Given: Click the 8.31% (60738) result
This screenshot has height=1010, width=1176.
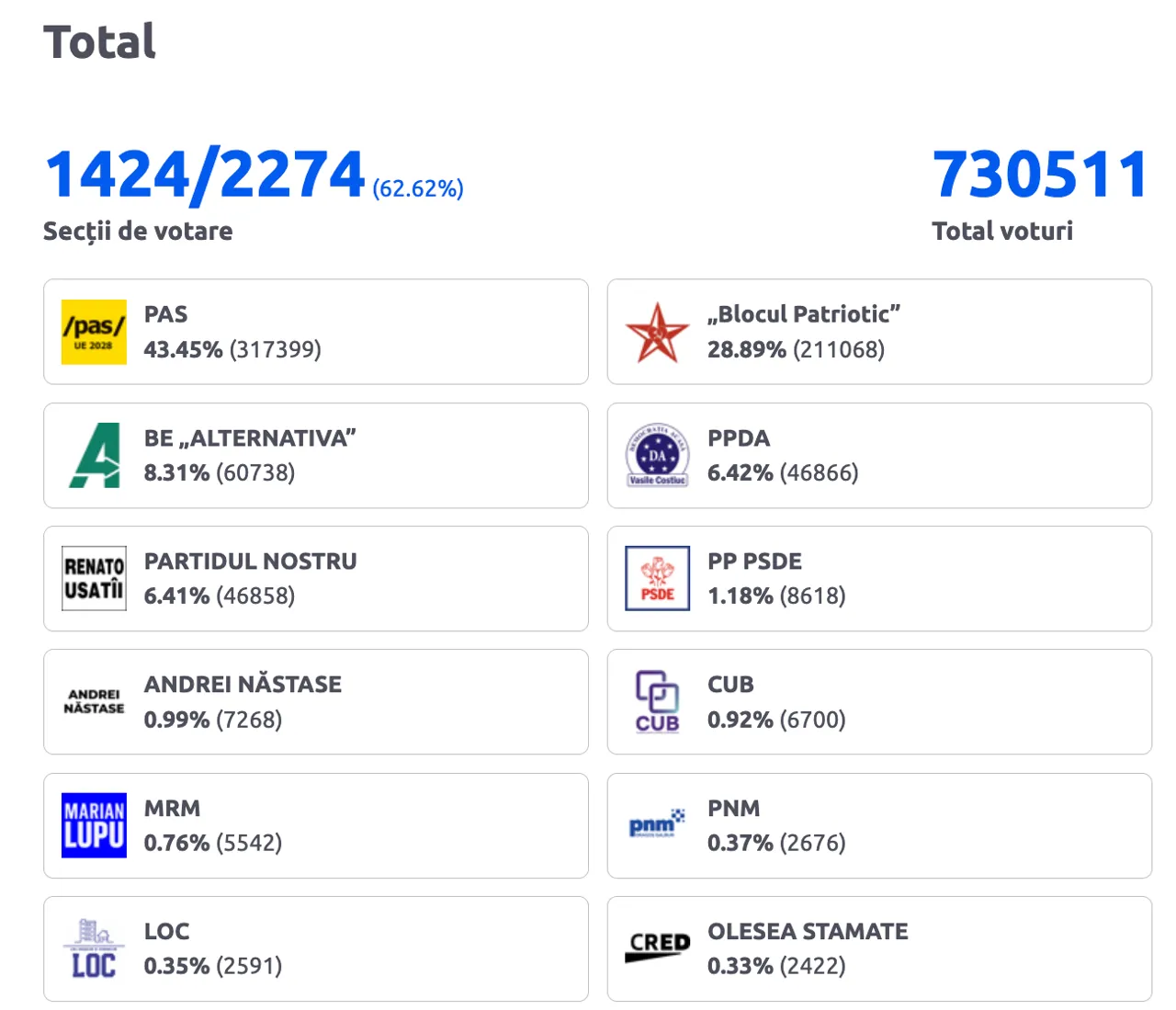Looking at the screenshot, I should [x=220, y=472].
